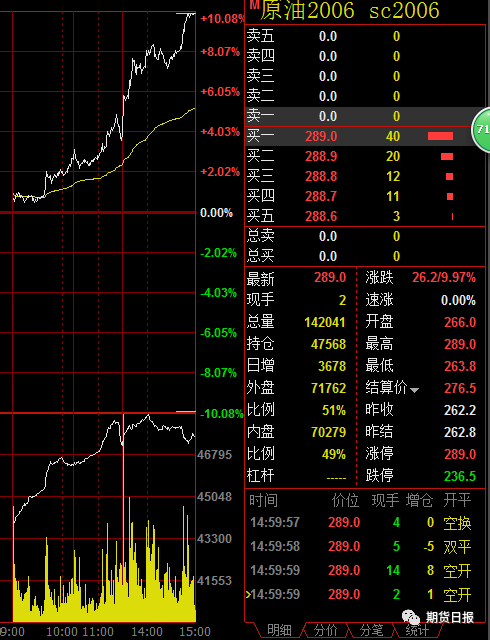Click the 买一 volume 40
This screenshot has width=490, height=640.
[x=393, y=136]
